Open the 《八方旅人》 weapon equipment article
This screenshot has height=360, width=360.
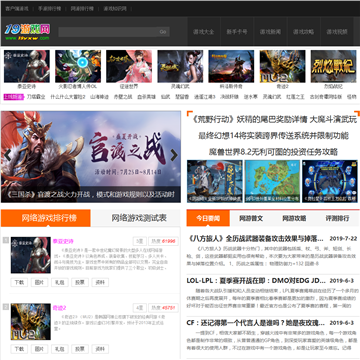click(256, 239)
